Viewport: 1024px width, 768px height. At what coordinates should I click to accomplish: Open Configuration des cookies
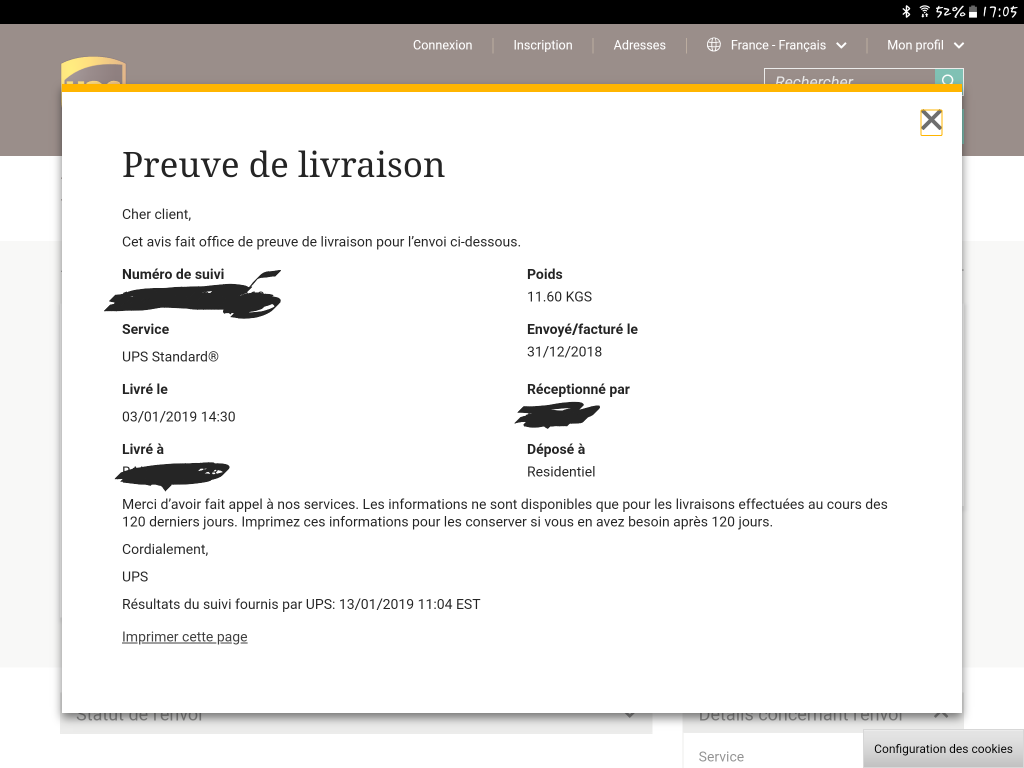[943, 748]
